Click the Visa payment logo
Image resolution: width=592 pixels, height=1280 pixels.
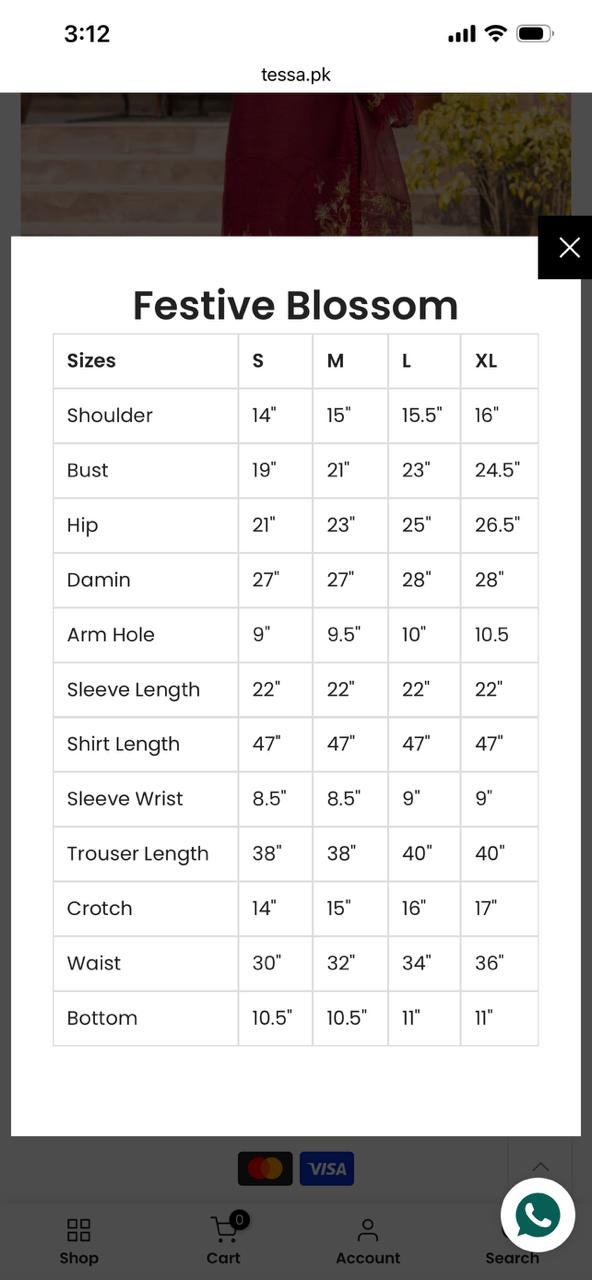327,1168
